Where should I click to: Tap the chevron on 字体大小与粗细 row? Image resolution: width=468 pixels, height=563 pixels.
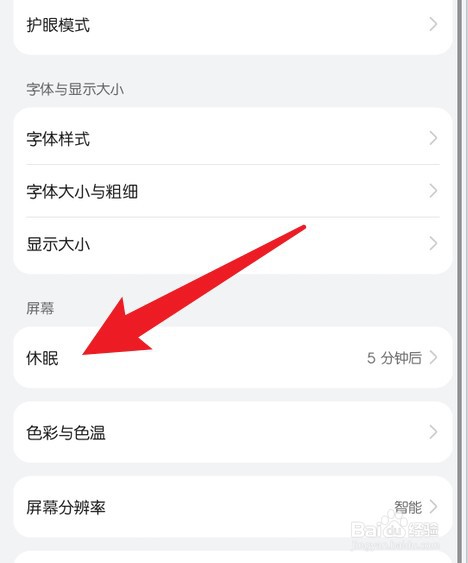(434, 191)
